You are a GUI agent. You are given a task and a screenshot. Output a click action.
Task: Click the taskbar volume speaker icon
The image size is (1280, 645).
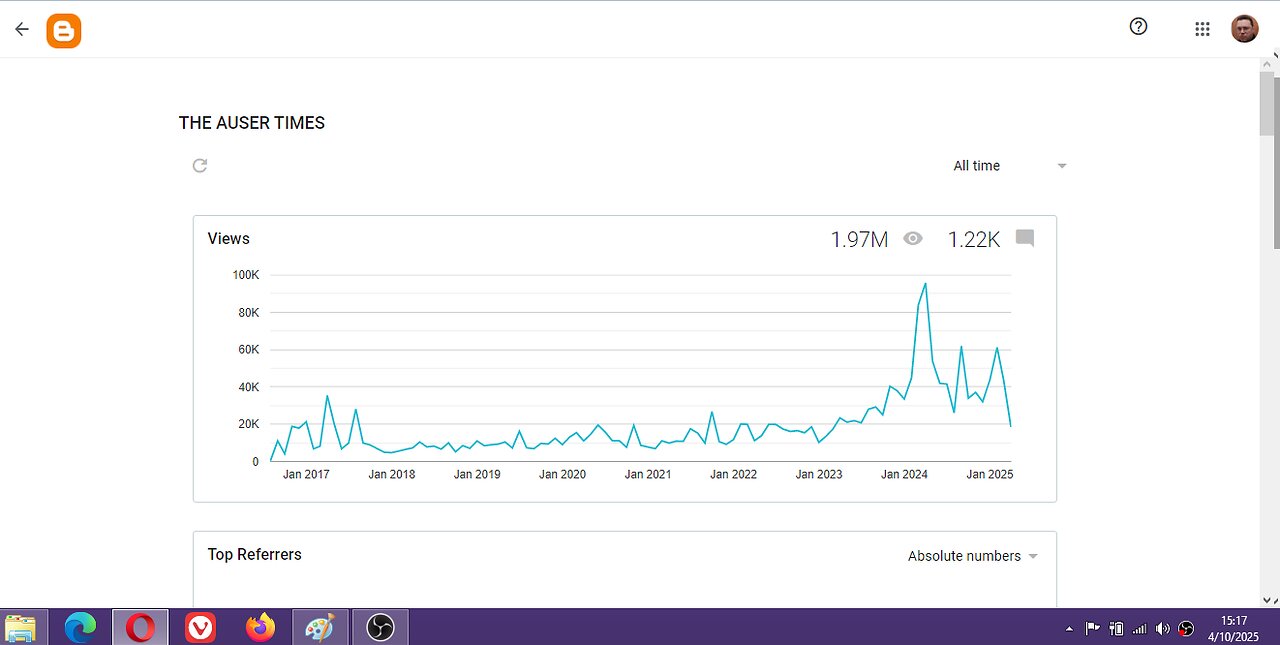(1162, 629)
